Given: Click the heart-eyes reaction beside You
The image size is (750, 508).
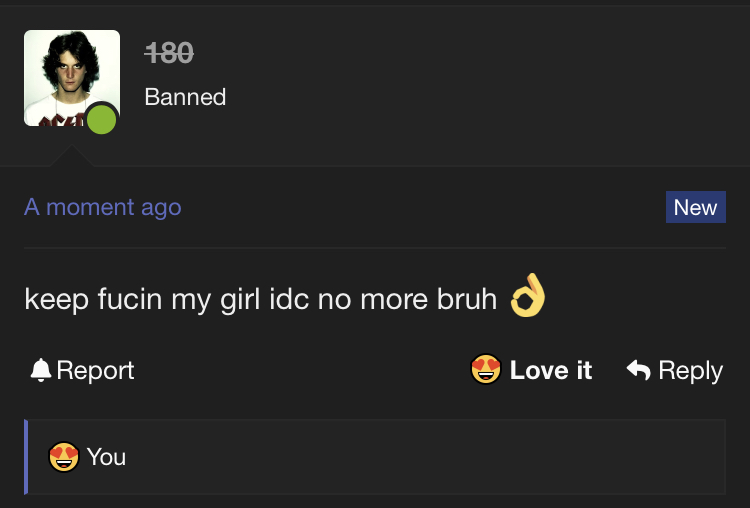Looking at the screenshot, I should pyautogui.click(x=64, y=456).
